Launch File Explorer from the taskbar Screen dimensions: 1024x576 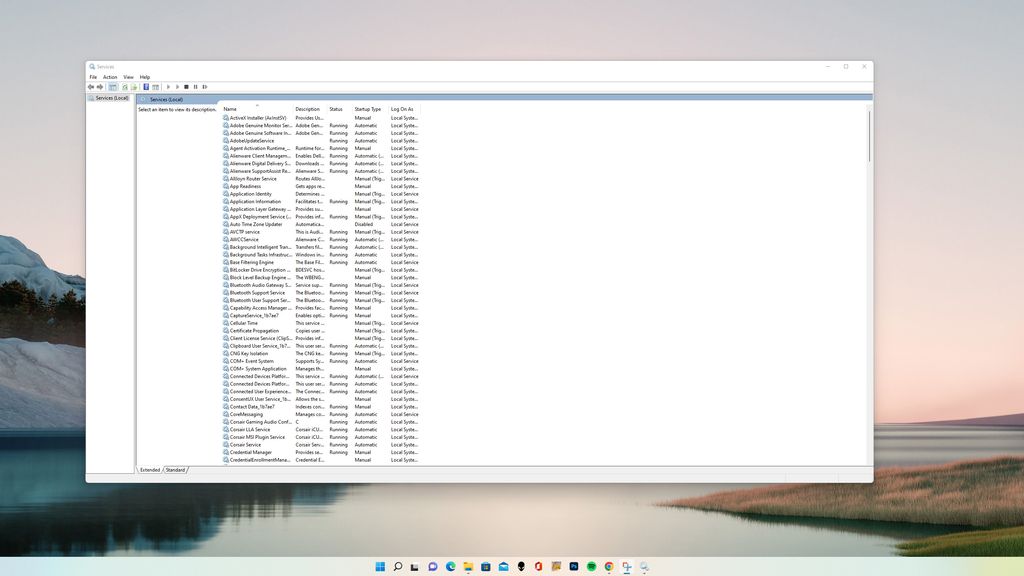(468, 566)
